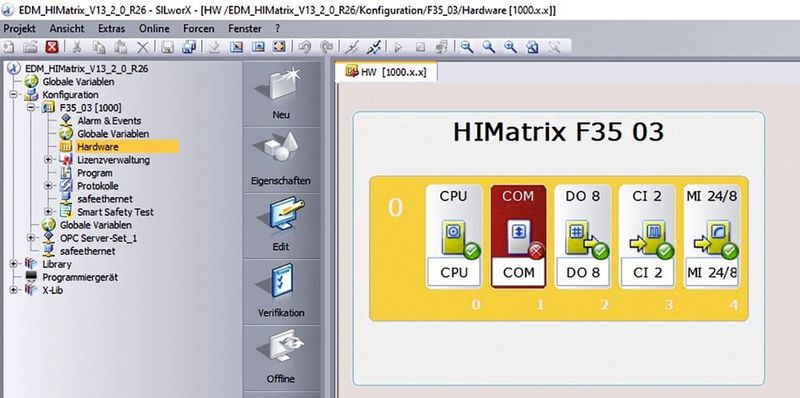This screenshot has height=398, width=800.
Task: Collapse the Konfiguration tree node
Action: tap(13, 95)
